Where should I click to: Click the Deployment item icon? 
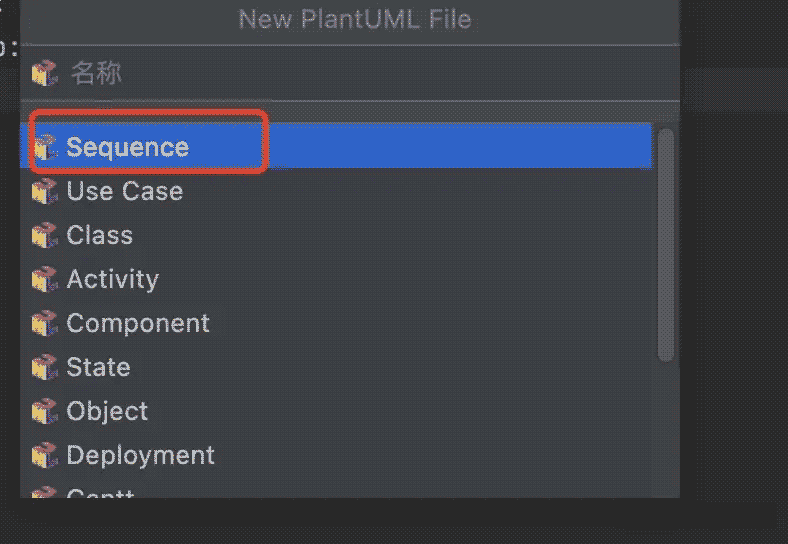pos(45,455)
